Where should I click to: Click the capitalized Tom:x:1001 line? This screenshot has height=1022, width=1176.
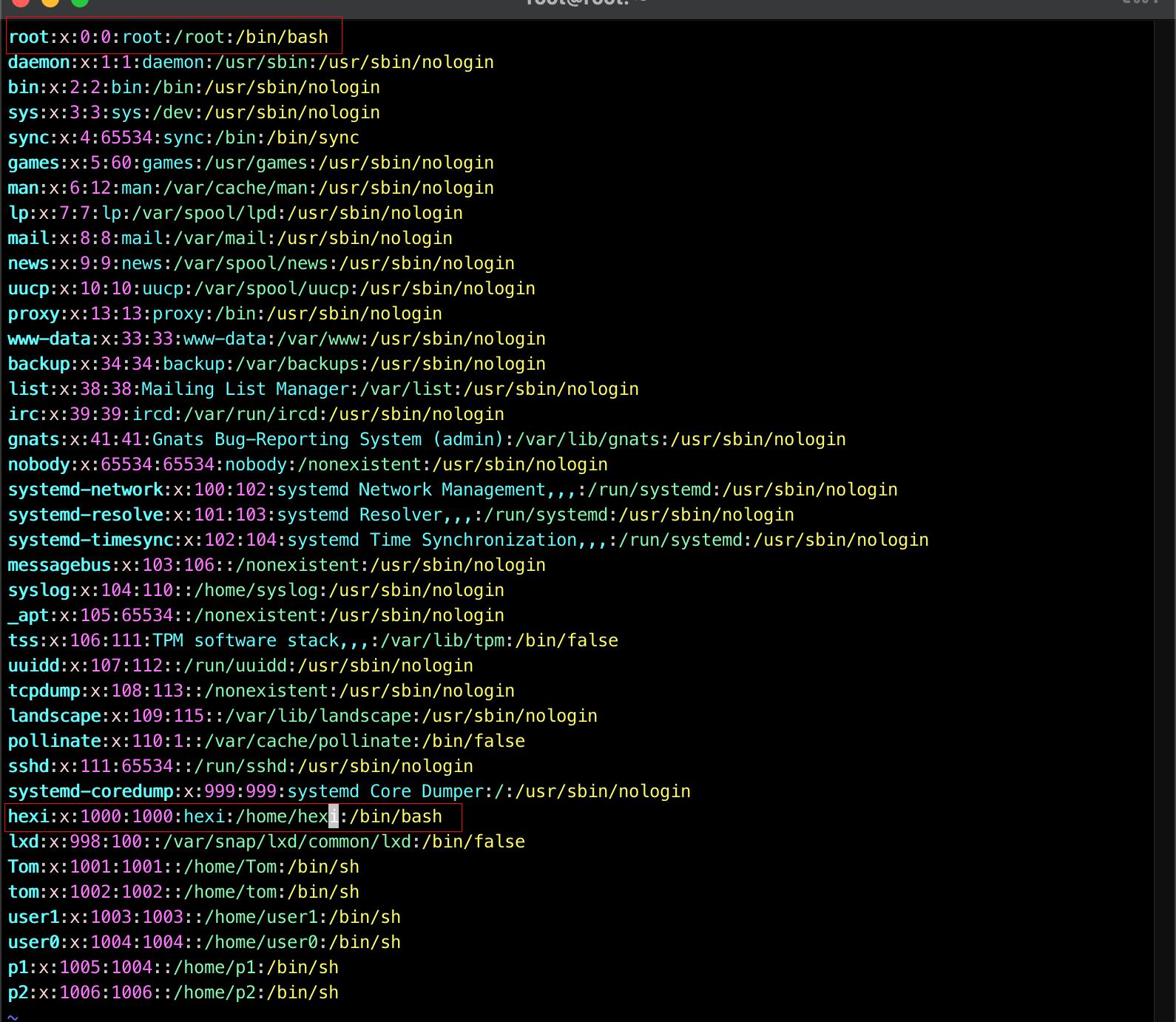(x=183, y=867)
